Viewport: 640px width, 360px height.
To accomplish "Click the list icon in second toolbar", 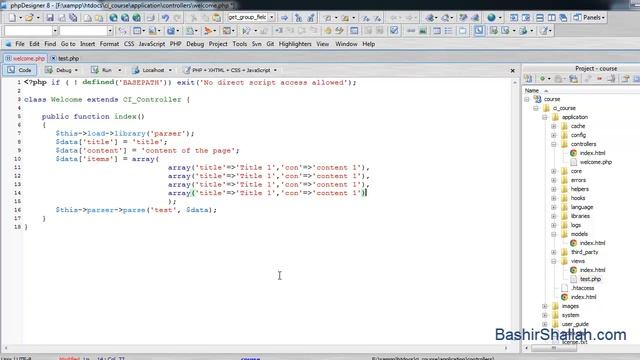I will tap(449, 31).
